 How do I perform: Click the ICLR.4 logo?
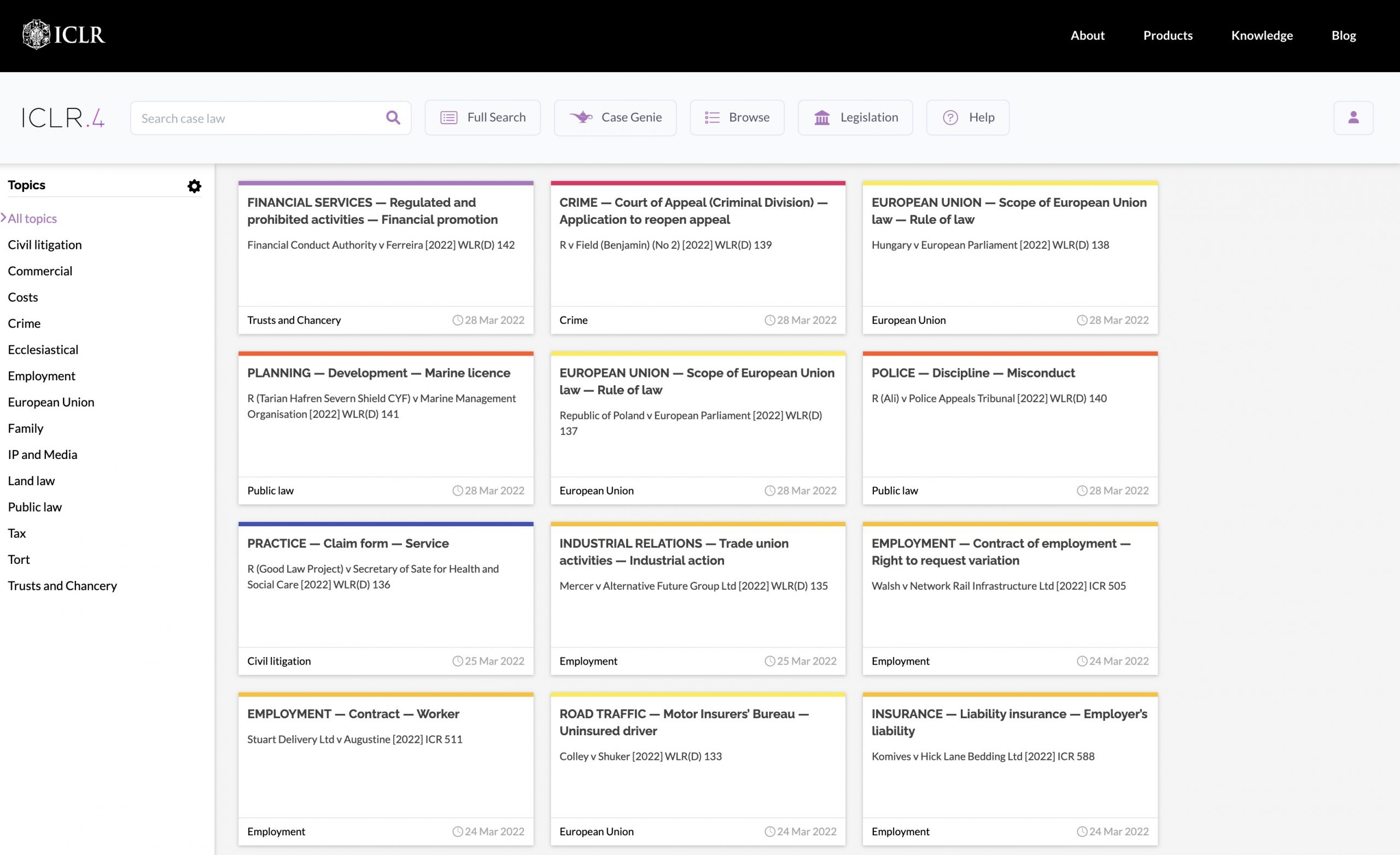click(62, 117)
